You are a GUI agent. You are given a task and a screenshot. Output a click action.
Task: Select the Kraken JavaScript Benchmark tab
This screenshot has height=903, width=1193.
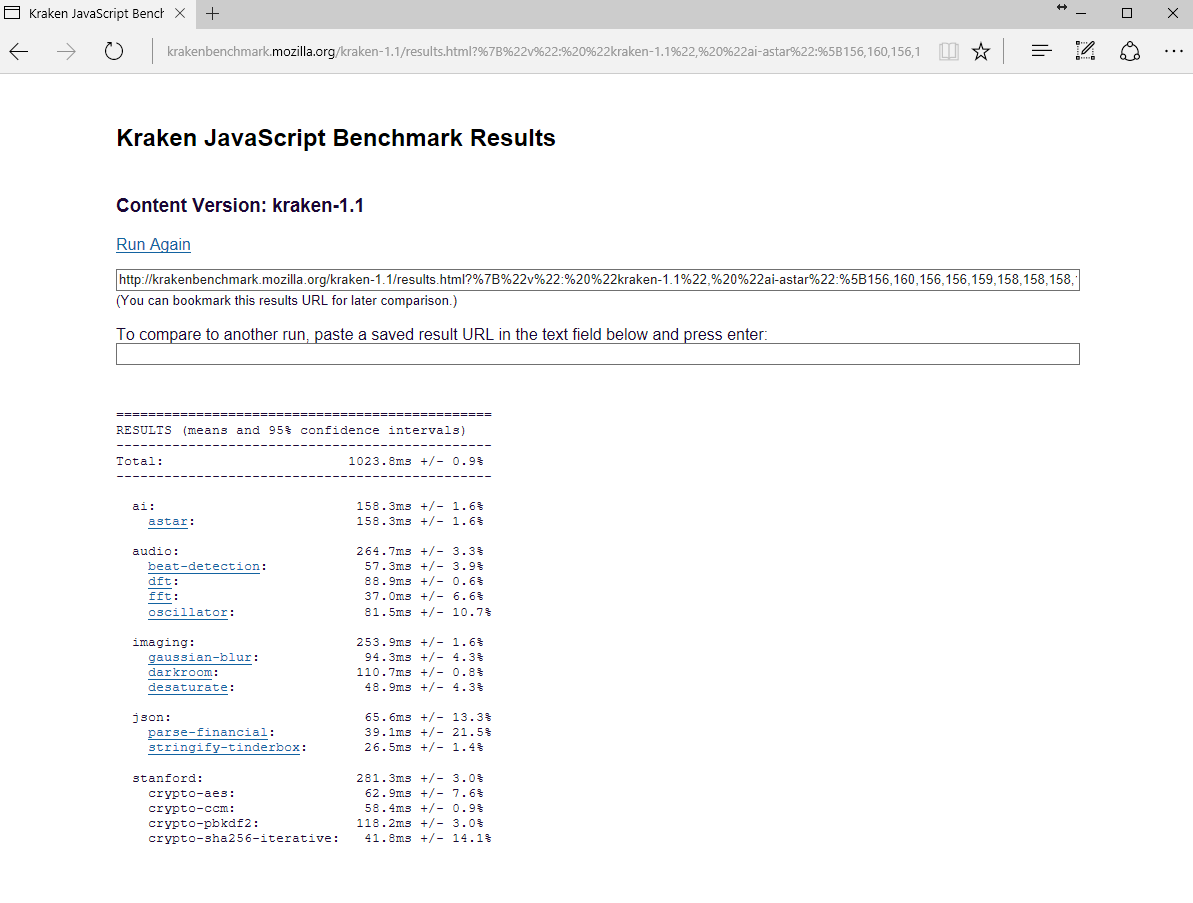coord(97,14)
